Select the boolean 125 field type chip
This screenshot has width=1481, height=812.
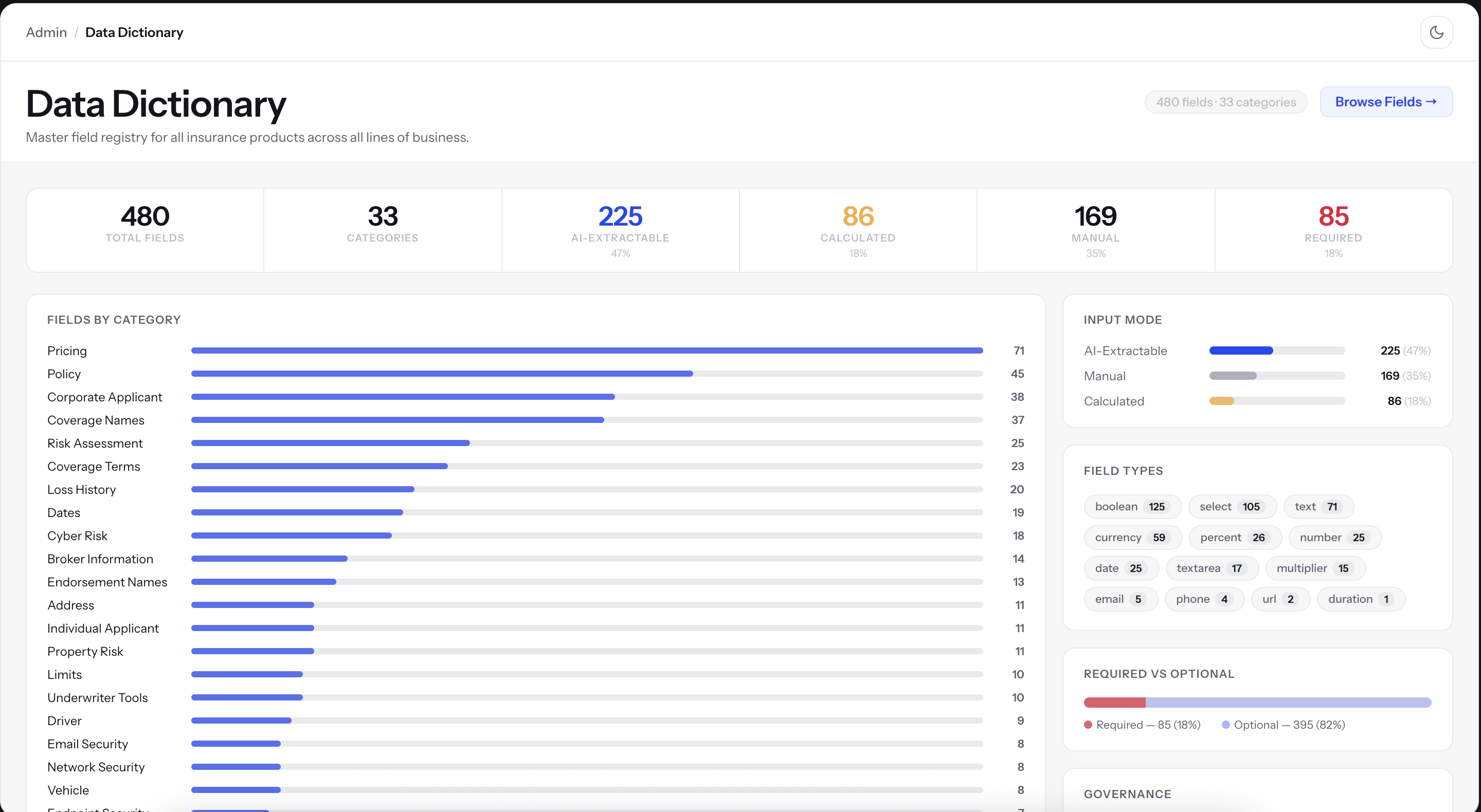1132,506
